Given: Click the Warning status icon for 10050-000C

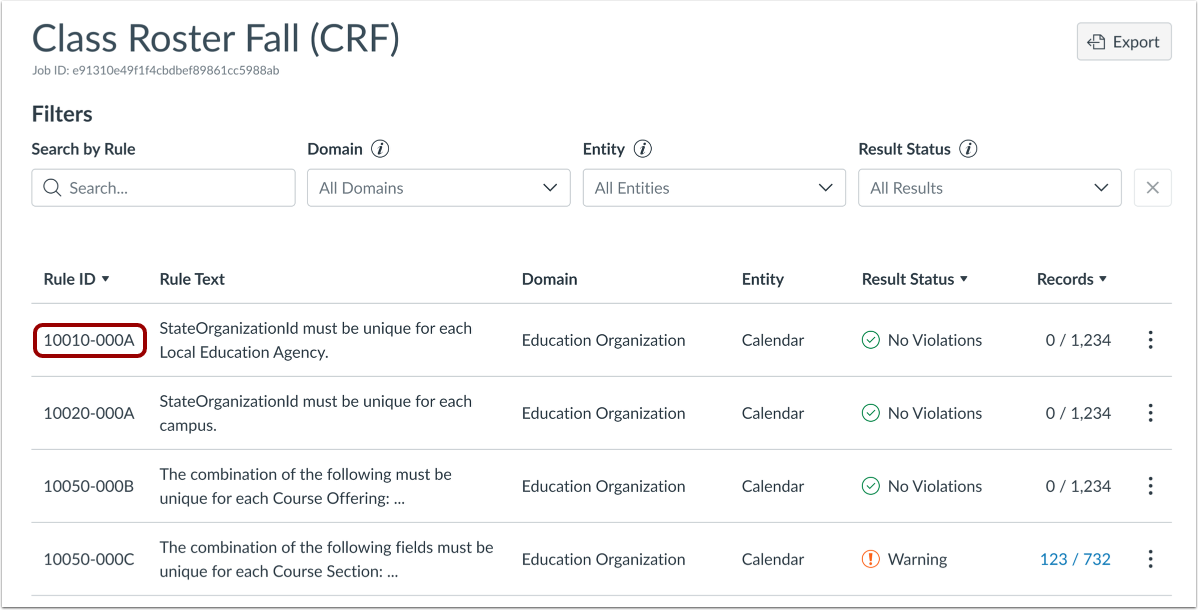Looking at the screenshot, I should tap(870, 559).
